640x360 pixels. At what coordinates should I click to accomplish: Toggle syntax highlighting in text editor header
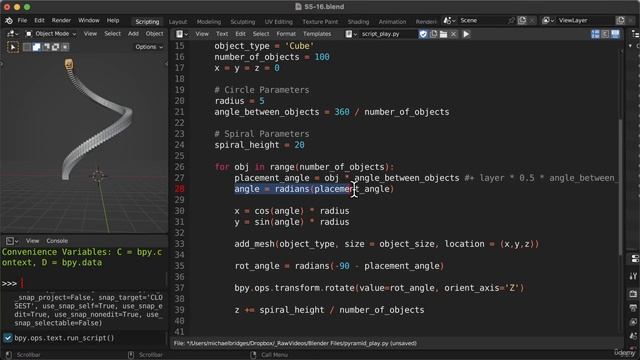[615, 34]
